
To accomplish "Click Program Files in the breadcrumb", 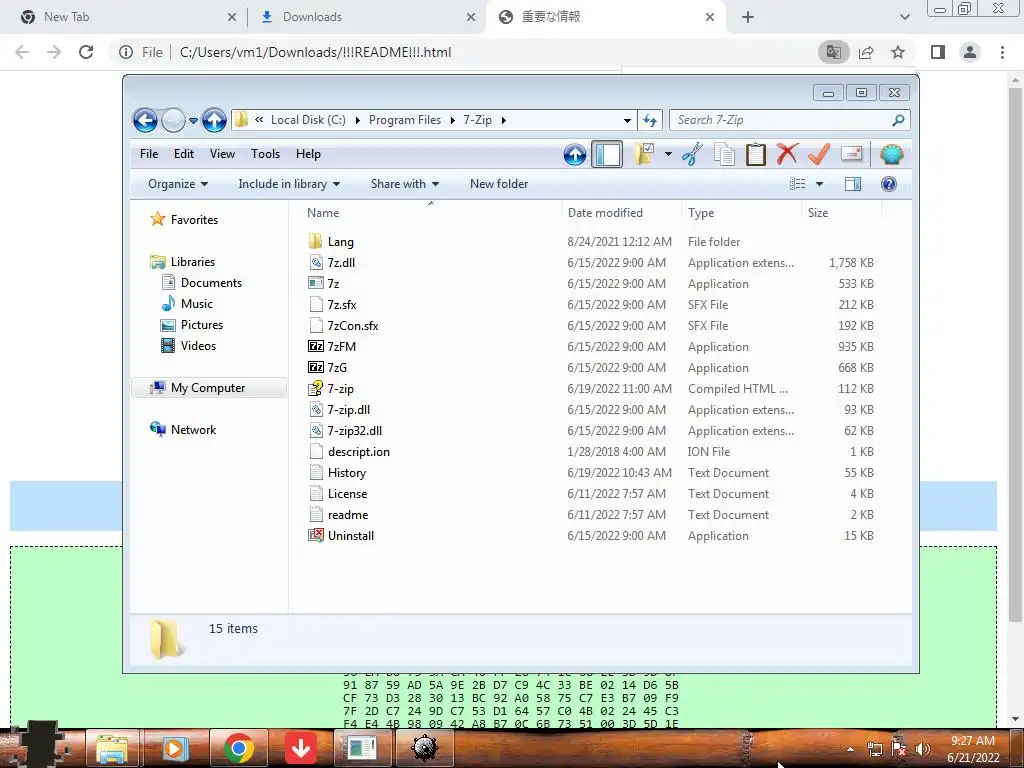I will click(x=405, y=120).
